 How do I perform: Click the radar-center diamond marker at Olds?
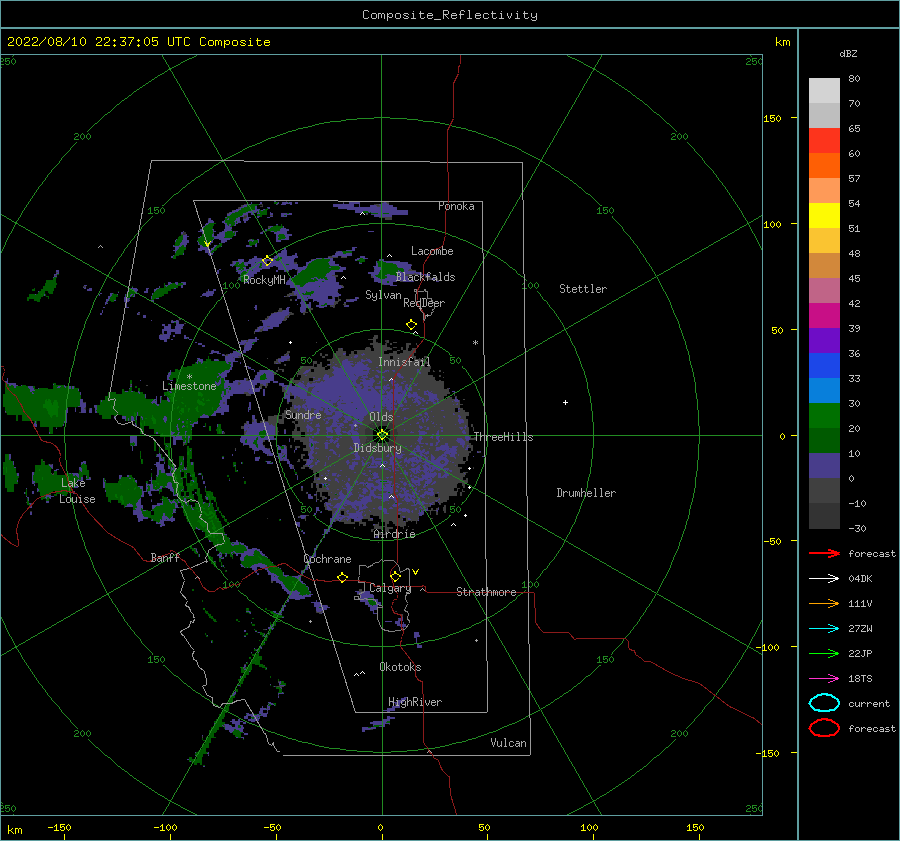[x=382, y=435]
